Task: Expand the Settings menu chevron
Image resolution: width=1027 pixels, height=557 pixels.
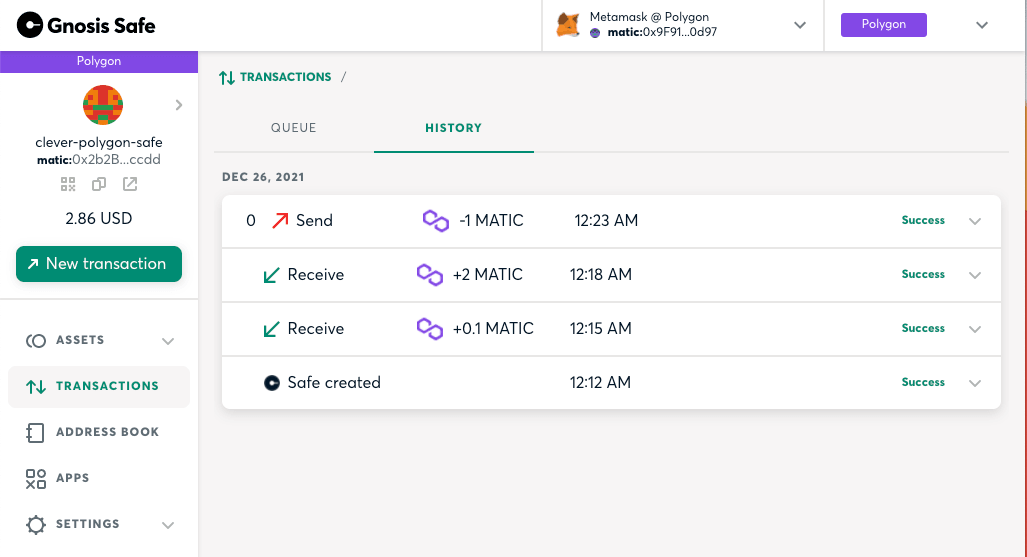Action: 168,525
